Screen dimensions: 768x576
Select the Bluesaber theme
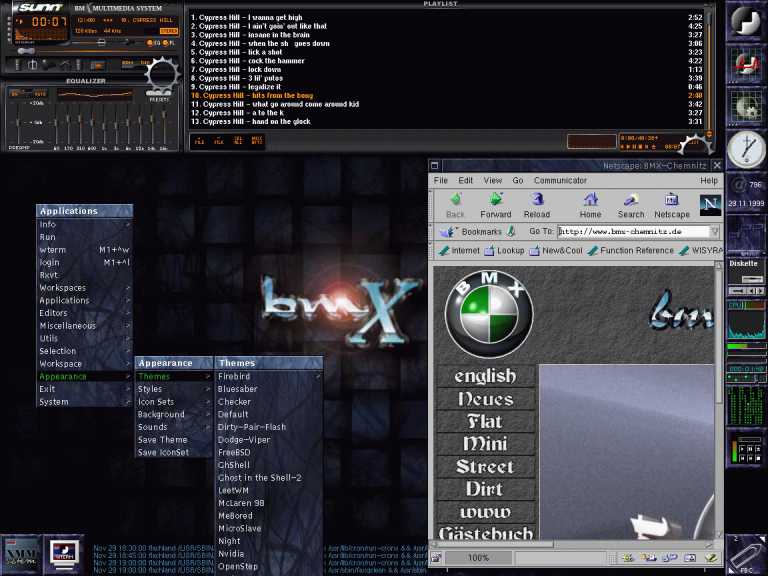click(268, 389)
